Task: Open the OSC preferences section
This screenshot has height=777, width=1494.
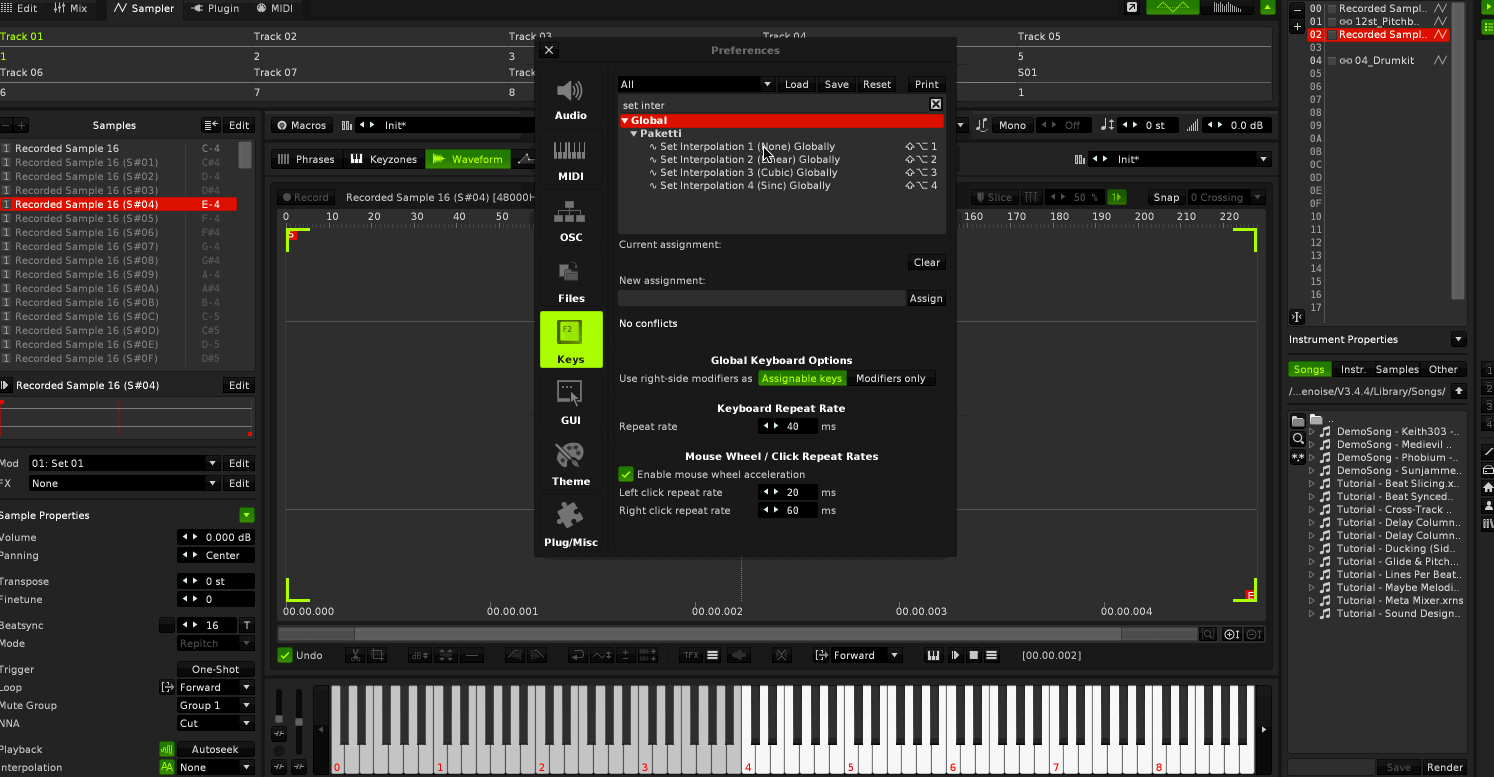Action: coord(571,222)
